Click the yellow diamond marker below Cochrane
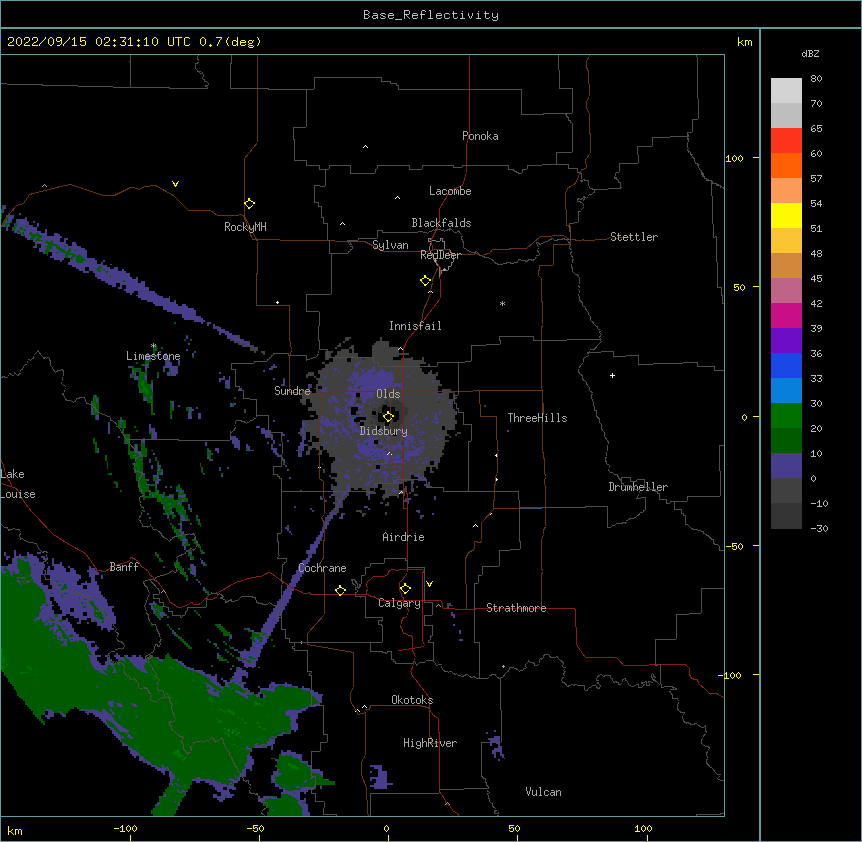Image resolution: width=862 pixels, height=842 pixels. pos(340,590)
